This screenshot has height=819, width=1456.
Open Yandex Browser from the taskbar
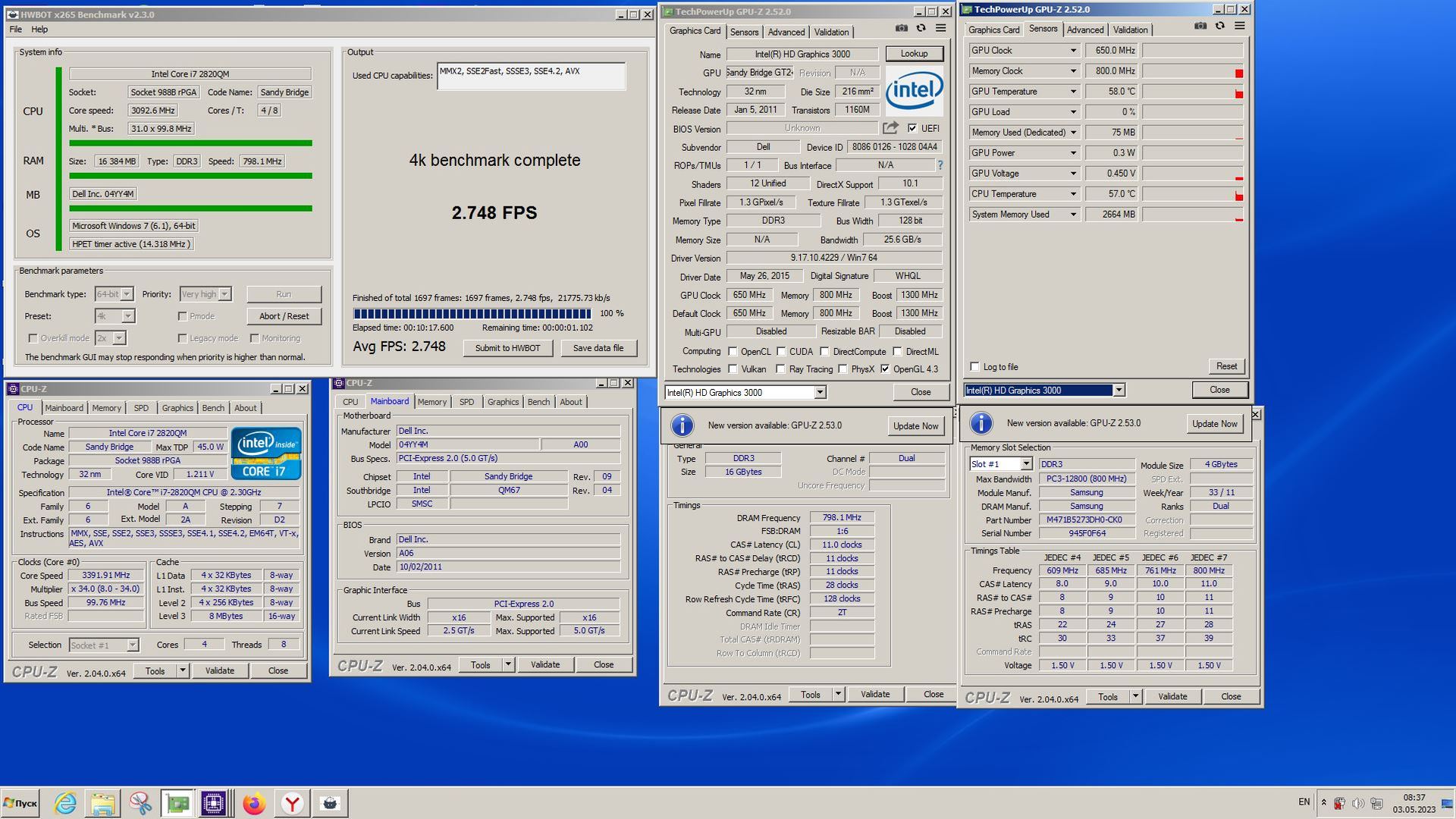coord(292,803)
